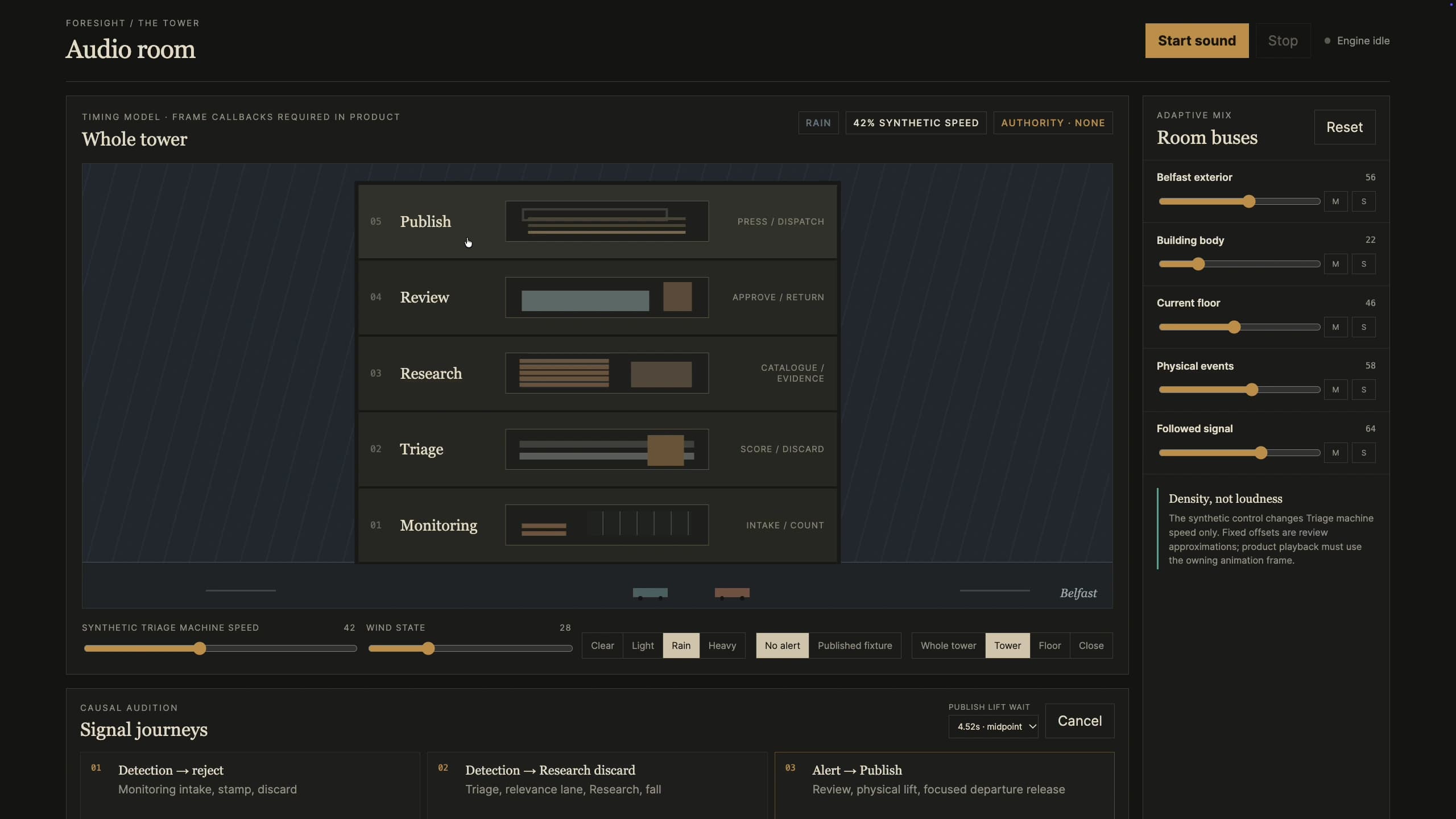1456x819 pixels.
Task: Mute the Building body bus
Action: [x=1335, y=264]
